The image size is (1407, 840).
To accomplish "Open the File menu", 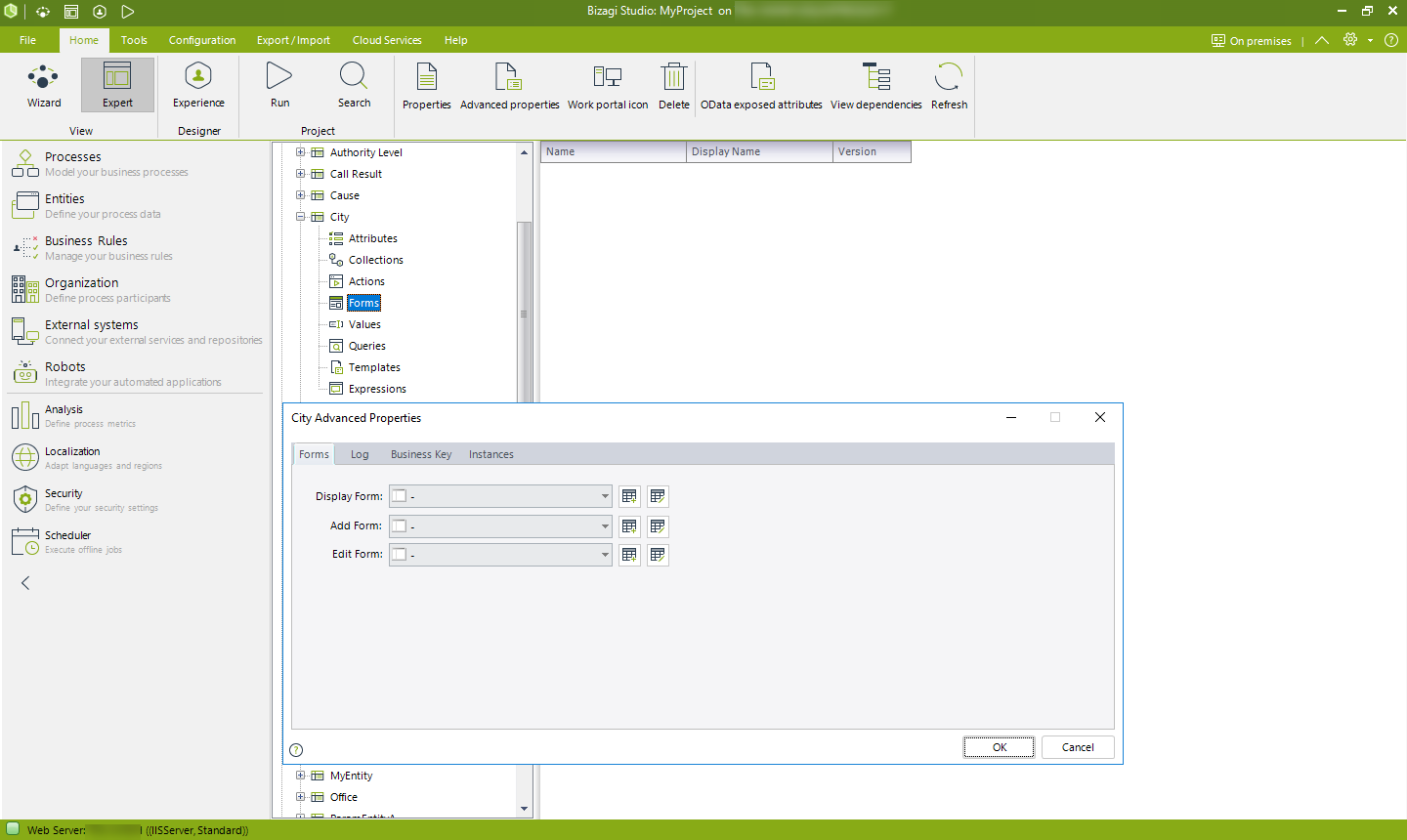I will [27, 40].
